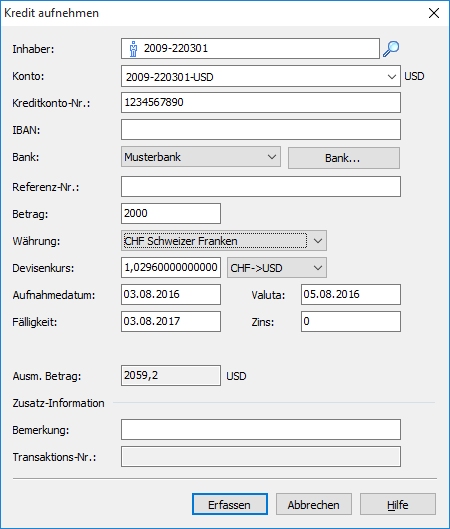Open the CHF->USD direction dropdown

[x=277, y=268]
